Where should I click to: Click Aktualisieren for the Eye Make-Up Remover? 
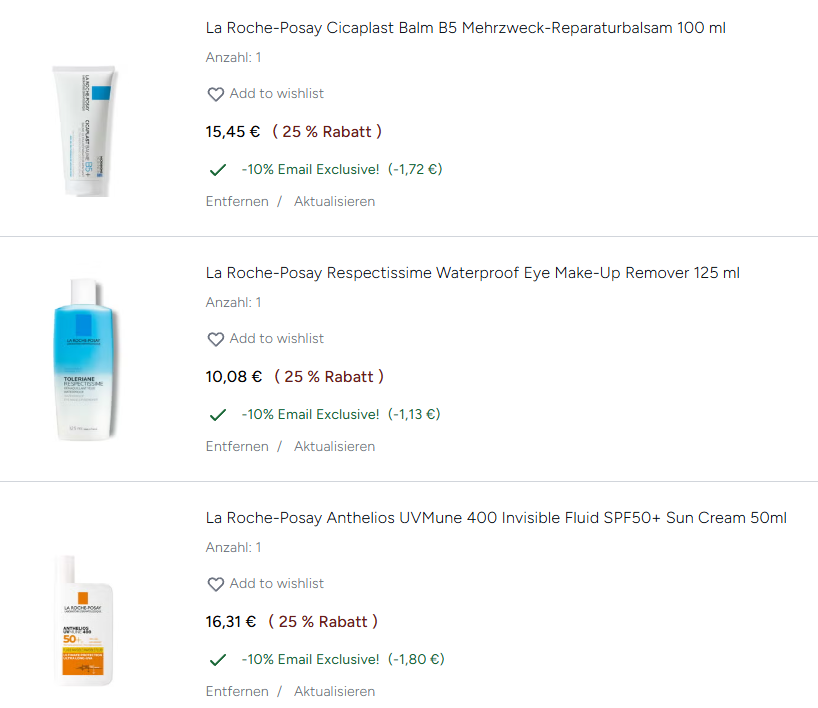pyautogui.click(x=334, y=446)
